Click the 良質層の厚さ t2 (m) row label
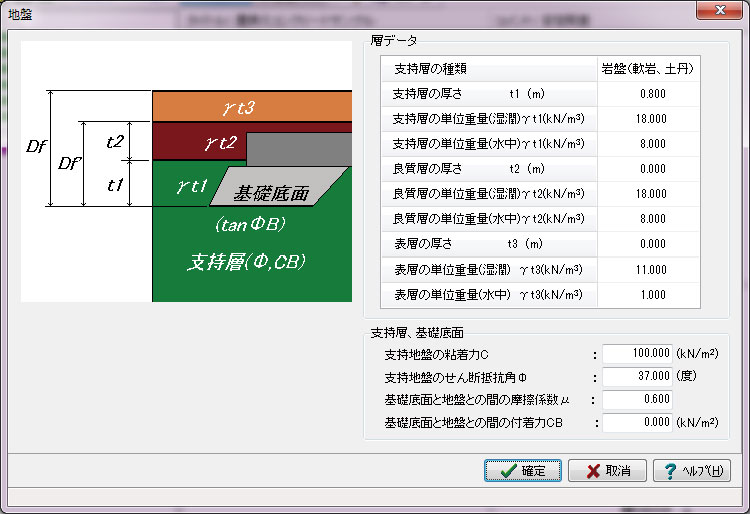This screenshot has height=515, width=750. click(489, 169)
